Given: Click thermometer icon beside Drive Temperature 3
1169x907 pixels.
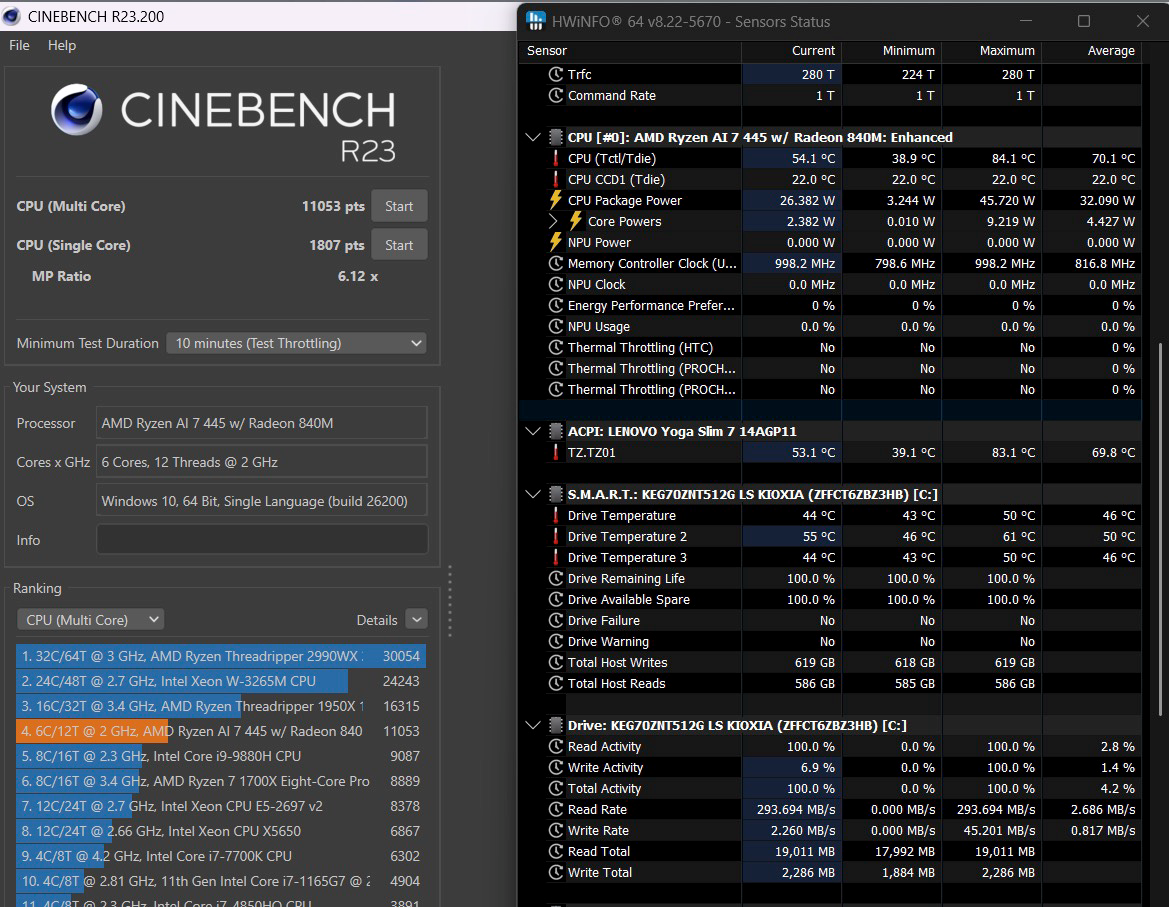Looking at the screenshot, I should (555, 557).
